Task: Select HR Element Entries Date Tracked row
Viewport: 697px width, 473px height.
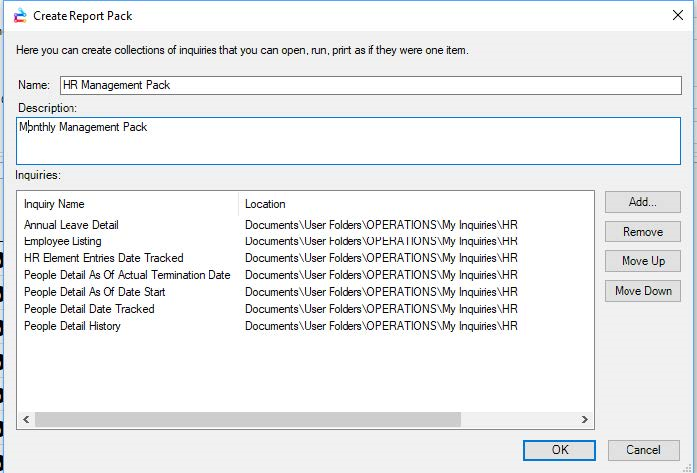Action: [x=104, y=258]
